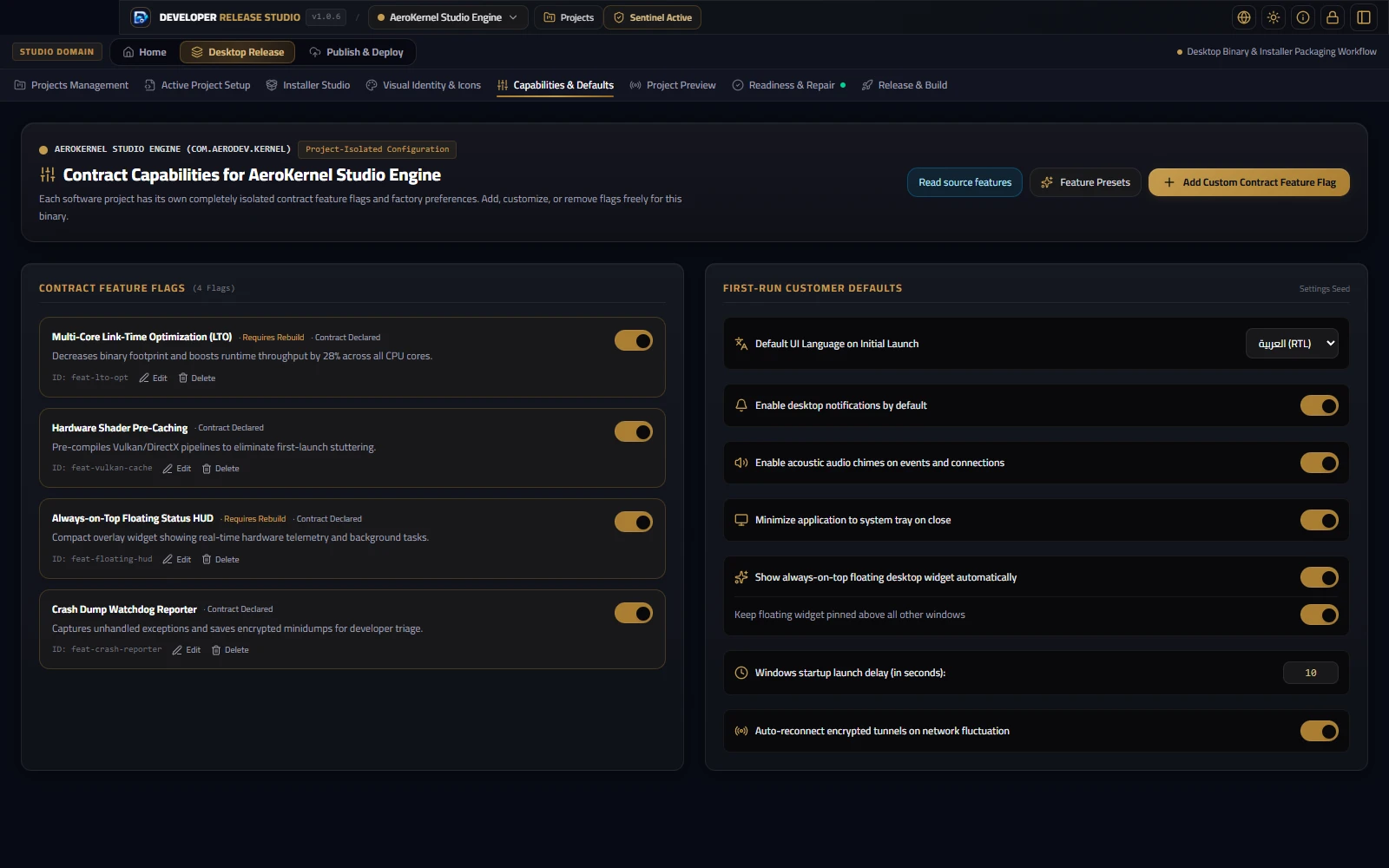Disable Multi-Core Link-Time Optimization flag
The height and width of the screenshot is (868, 1389).
pyautogui.click(x=634, y=341)
